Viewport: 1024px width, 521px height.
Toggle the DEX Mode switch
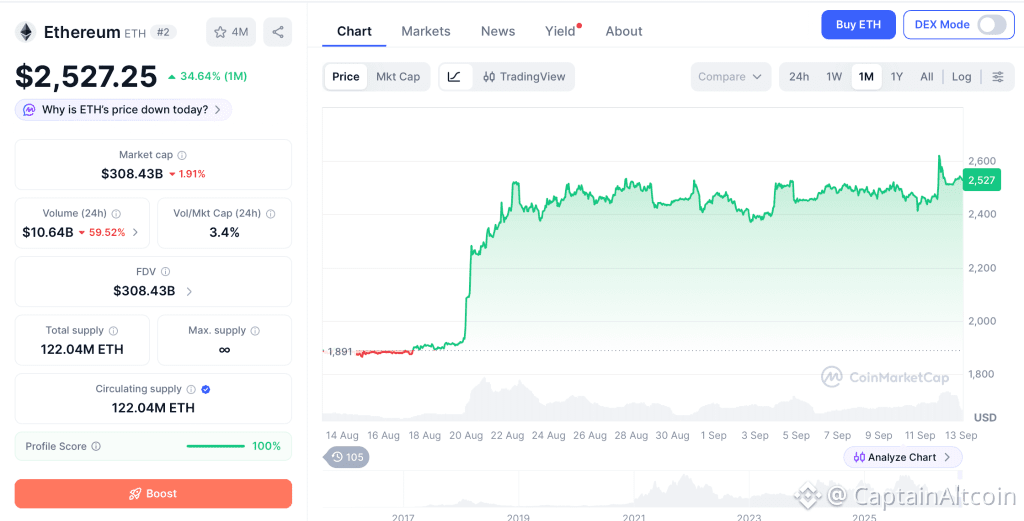[991, 25]
